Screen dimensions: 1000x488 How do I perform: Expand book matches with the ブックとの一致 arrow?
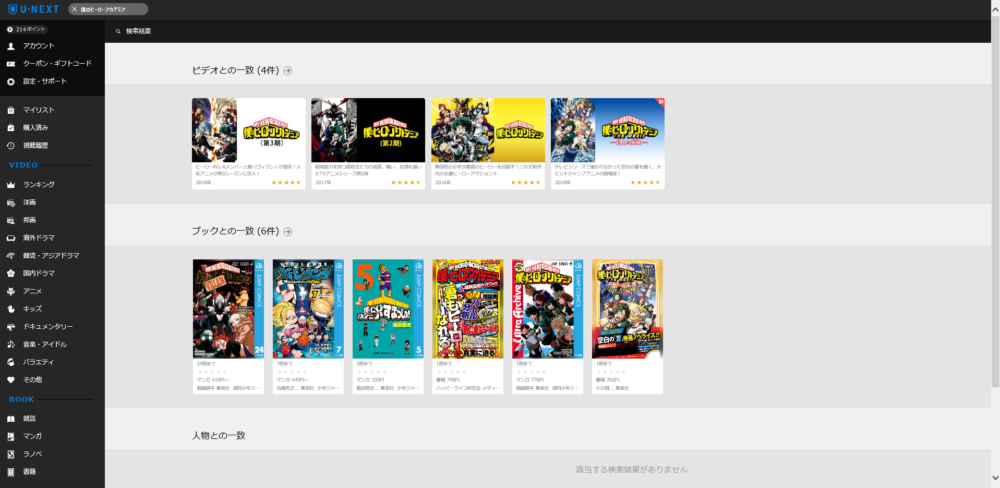pyautogui.click(x=288, y=232)
